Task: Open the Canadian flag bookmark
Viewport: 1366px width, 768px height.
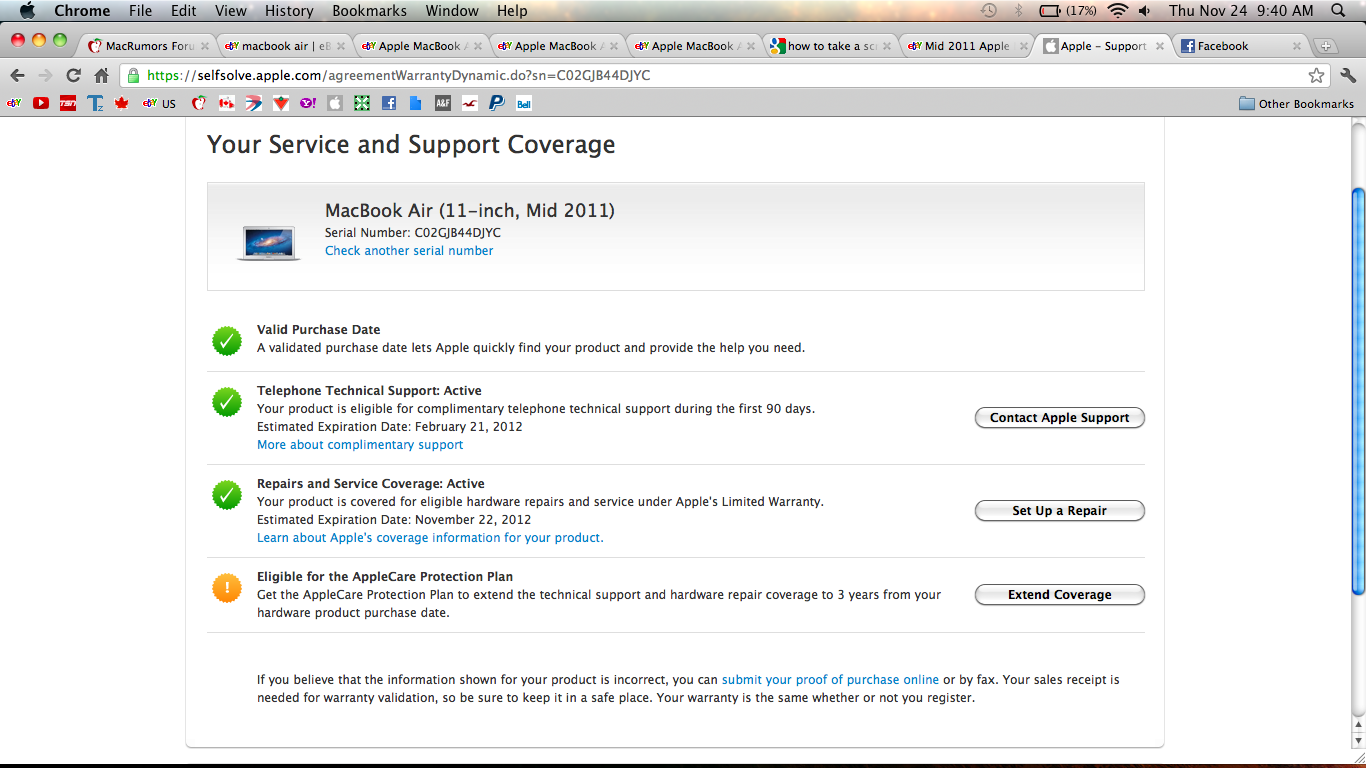Action: coord(226,103)
